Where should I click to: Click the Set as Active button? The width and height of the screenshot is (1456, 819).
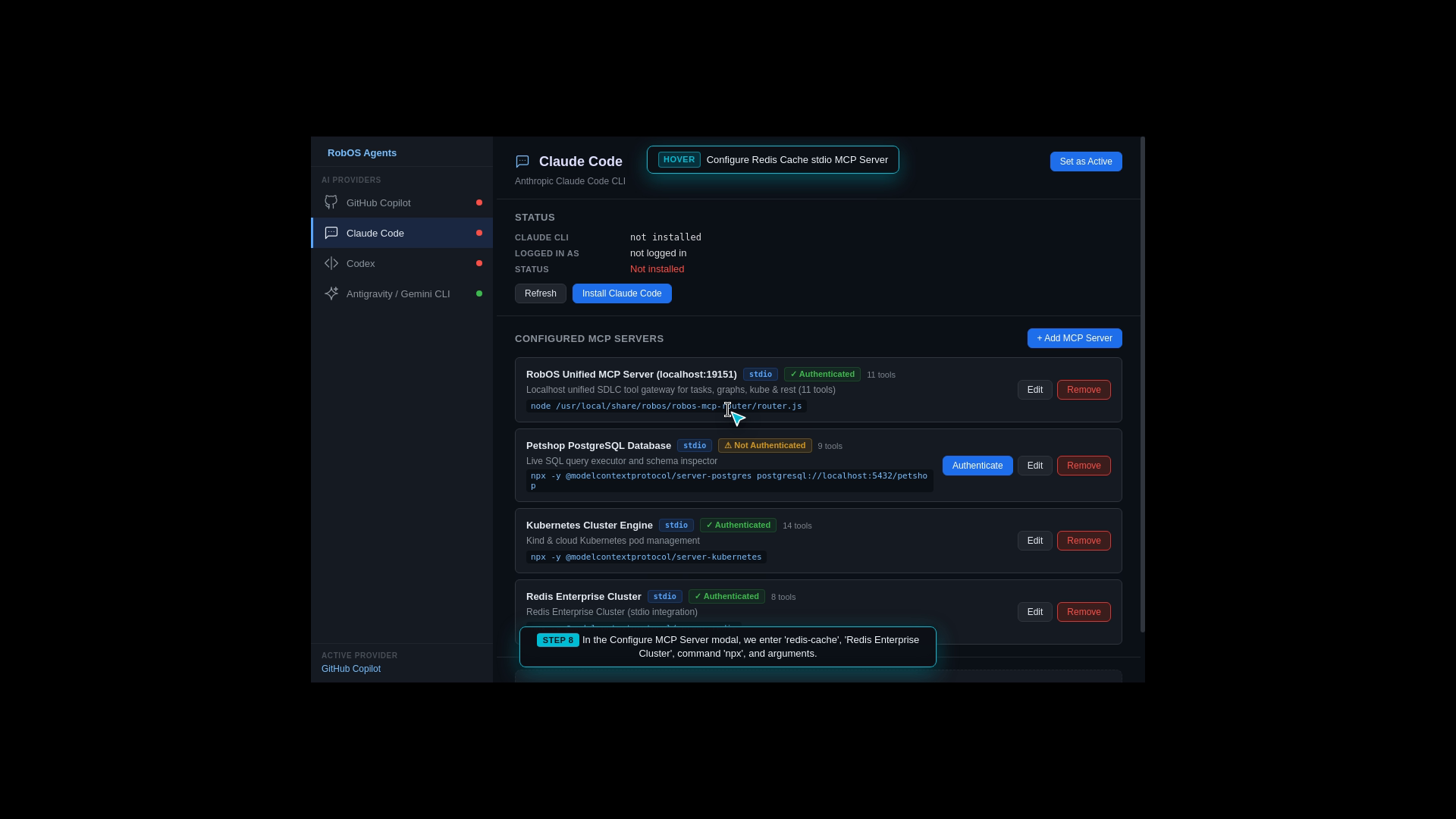tap(1086, 162)
